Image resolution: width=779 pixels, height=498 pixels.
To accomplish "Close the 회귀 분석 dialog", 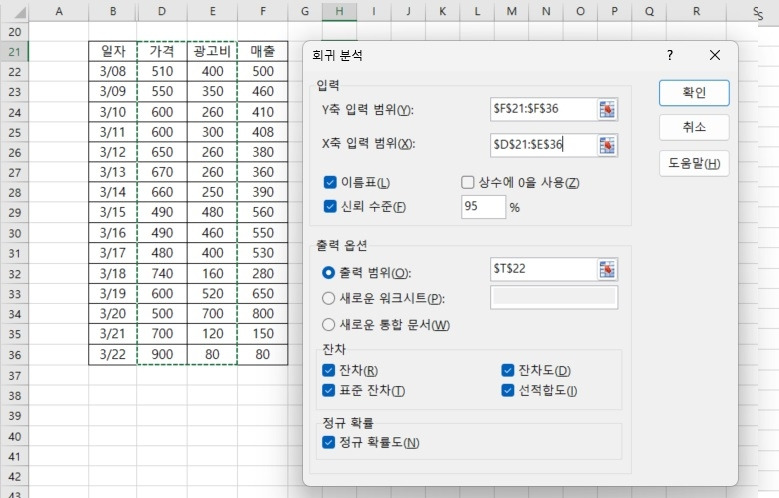I will click(x=715, y=55).
